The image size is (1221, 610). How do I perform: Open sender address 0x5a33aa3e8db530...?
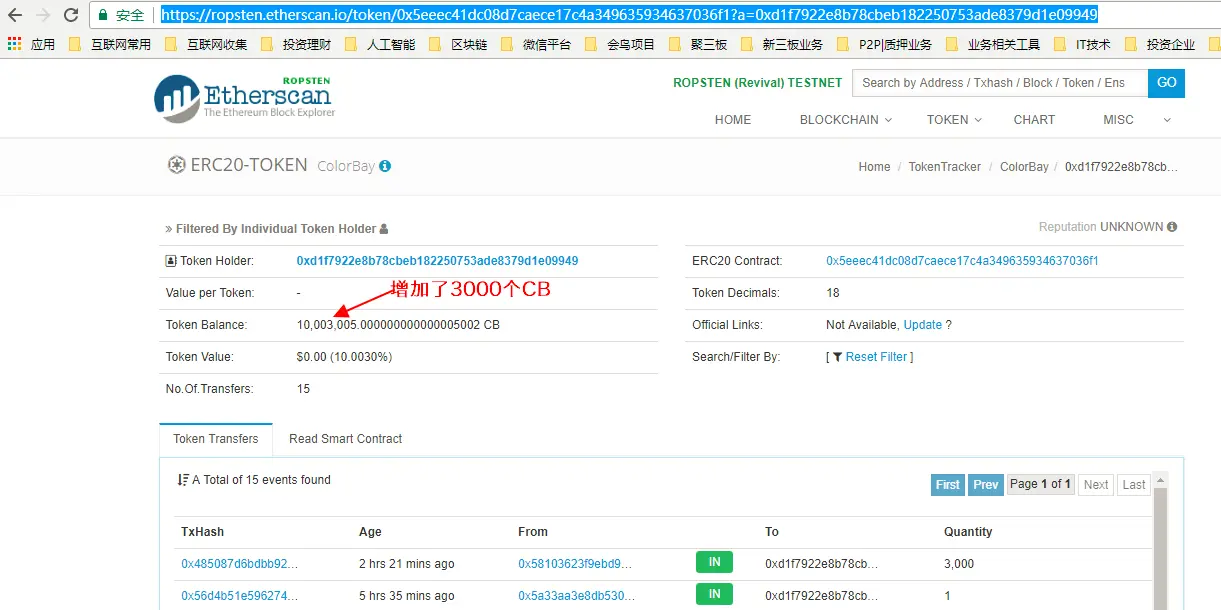pyautogui.click(x=576, y=596)
